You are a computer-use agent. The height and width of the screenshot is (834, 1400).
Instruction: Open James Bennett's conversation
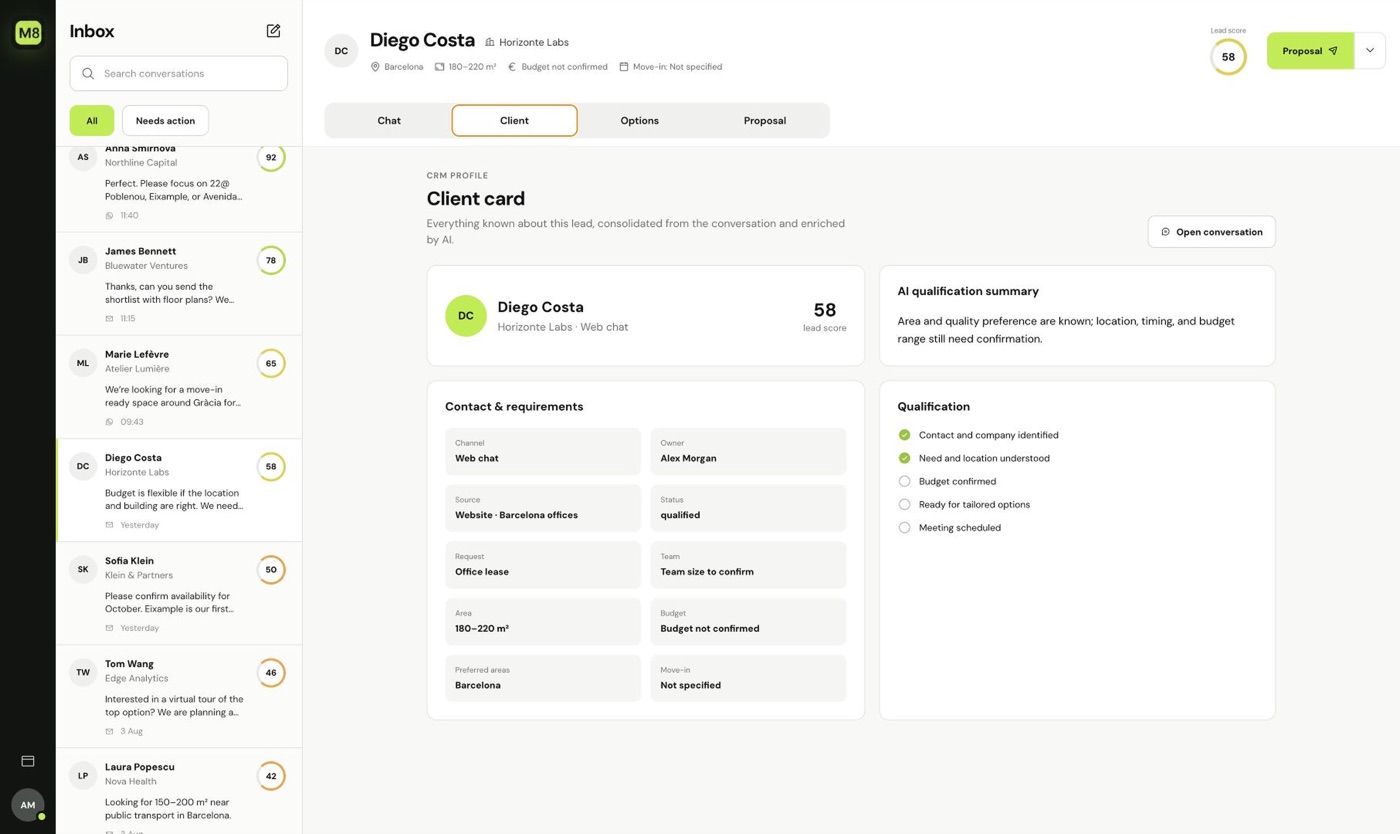pyautogui.click(x=179, y=284)
